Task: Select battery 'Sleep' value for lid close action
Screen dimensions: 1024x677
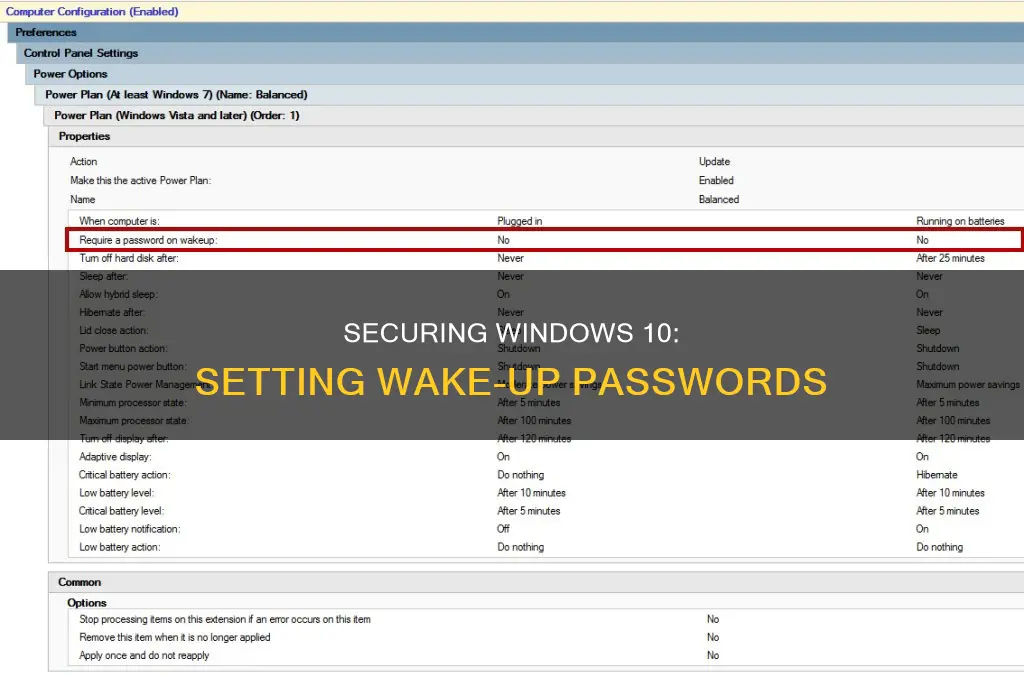Action: click(928, 330)
